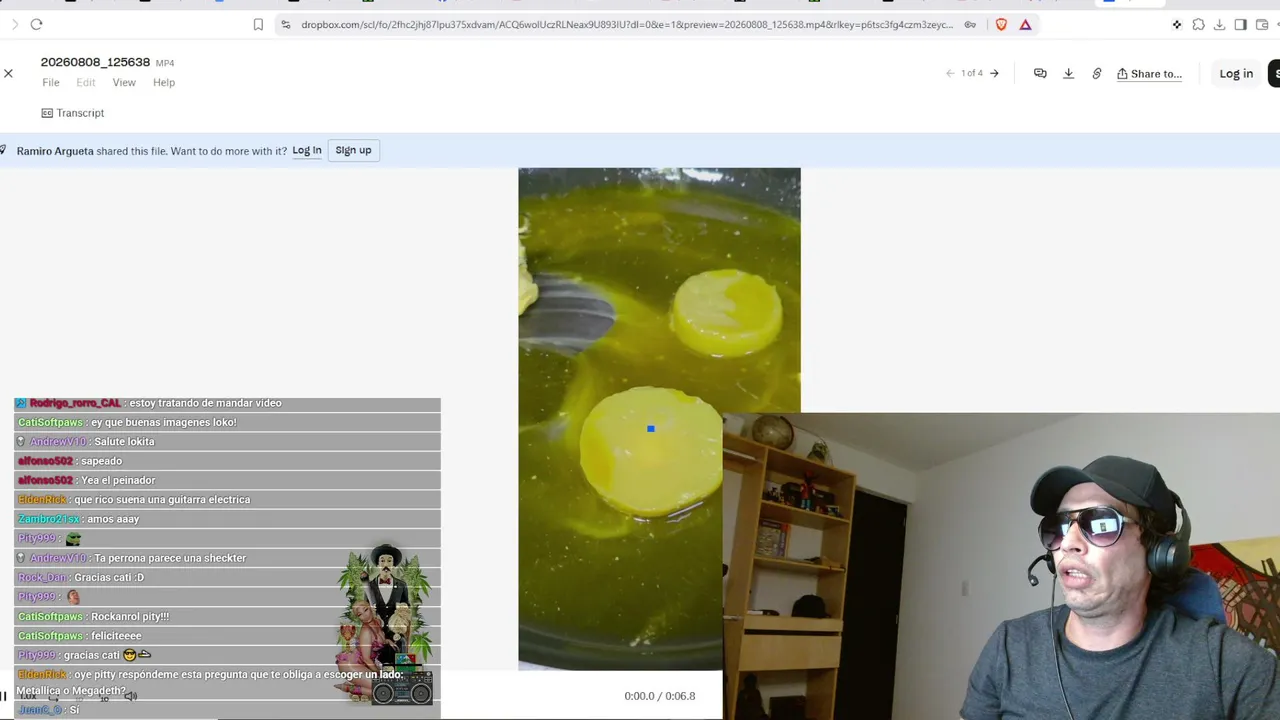Click the Log in link in banner
Viewport: 1280px width, 720px height.
point(307,150)
